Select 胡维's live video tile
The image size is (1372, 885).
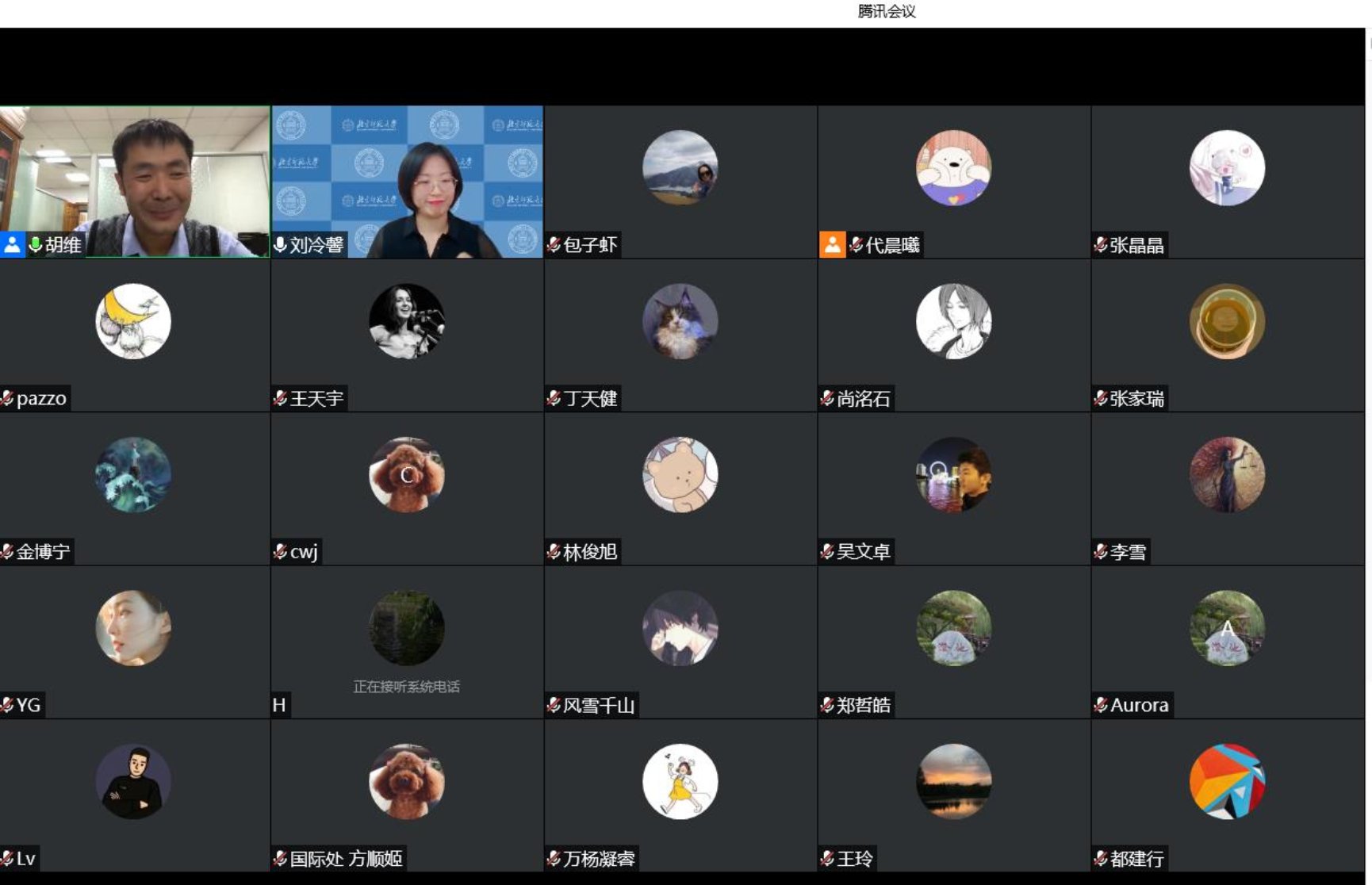tap(135, 174)
